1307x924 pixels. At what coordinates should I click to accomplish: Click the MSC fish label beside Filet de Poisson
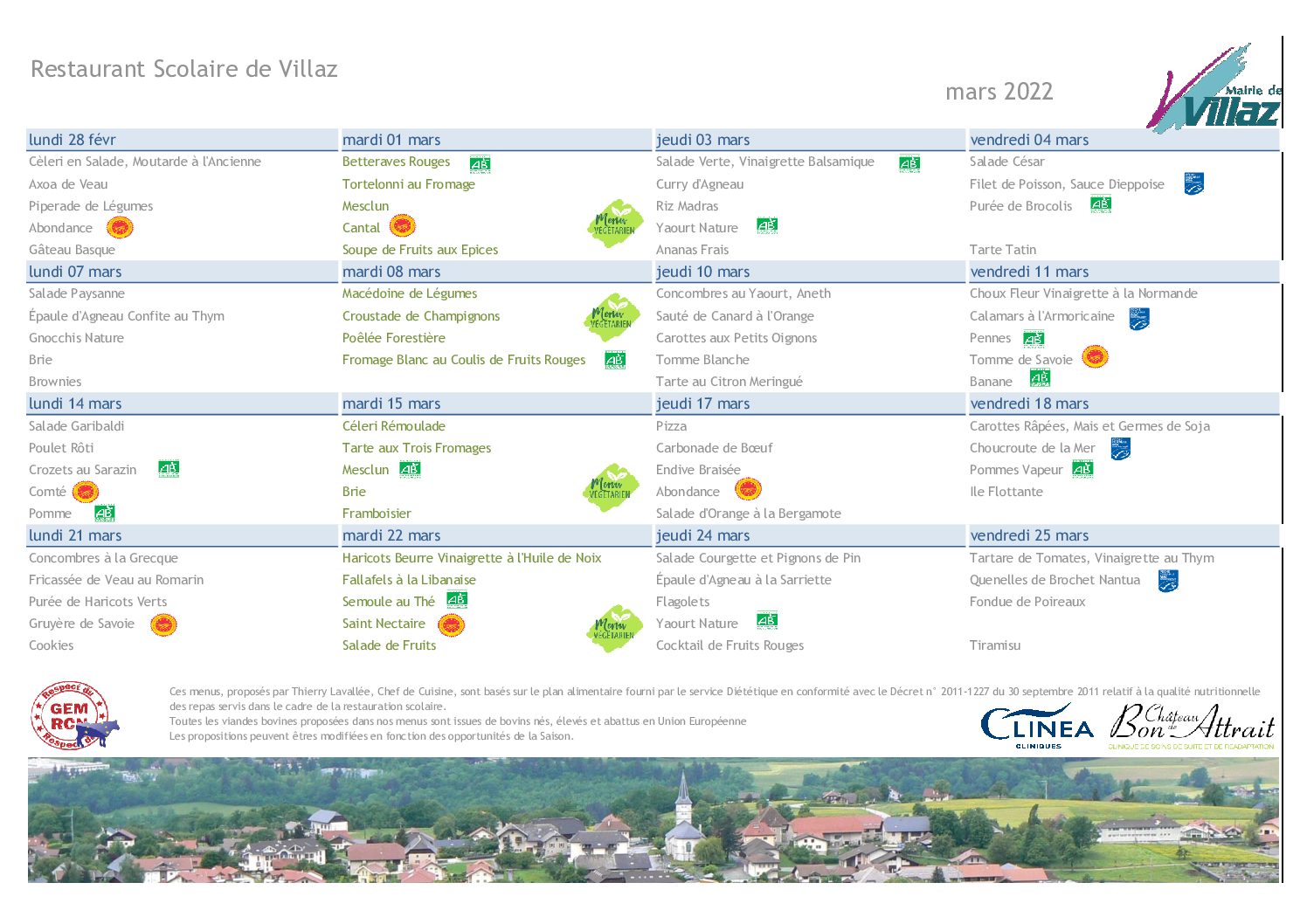1194,183
